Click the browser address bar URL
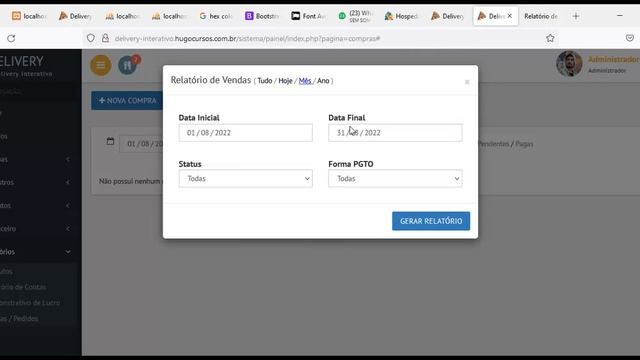640x360 pixels. [x=247, y=39]
